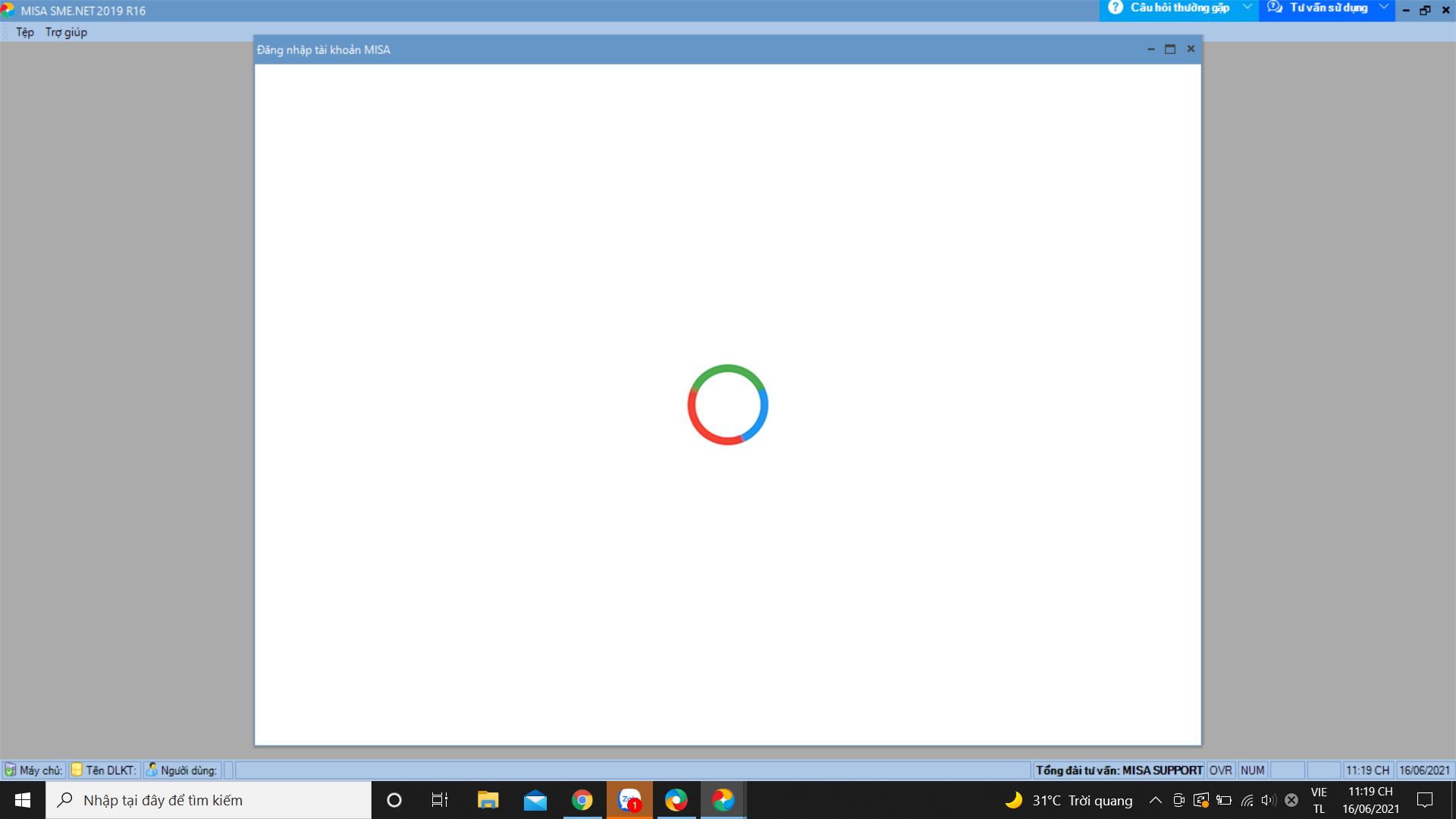The image size is (1456, 819).
Task: Open Task View on the taskbar
Action: click(x=440, y=800)
